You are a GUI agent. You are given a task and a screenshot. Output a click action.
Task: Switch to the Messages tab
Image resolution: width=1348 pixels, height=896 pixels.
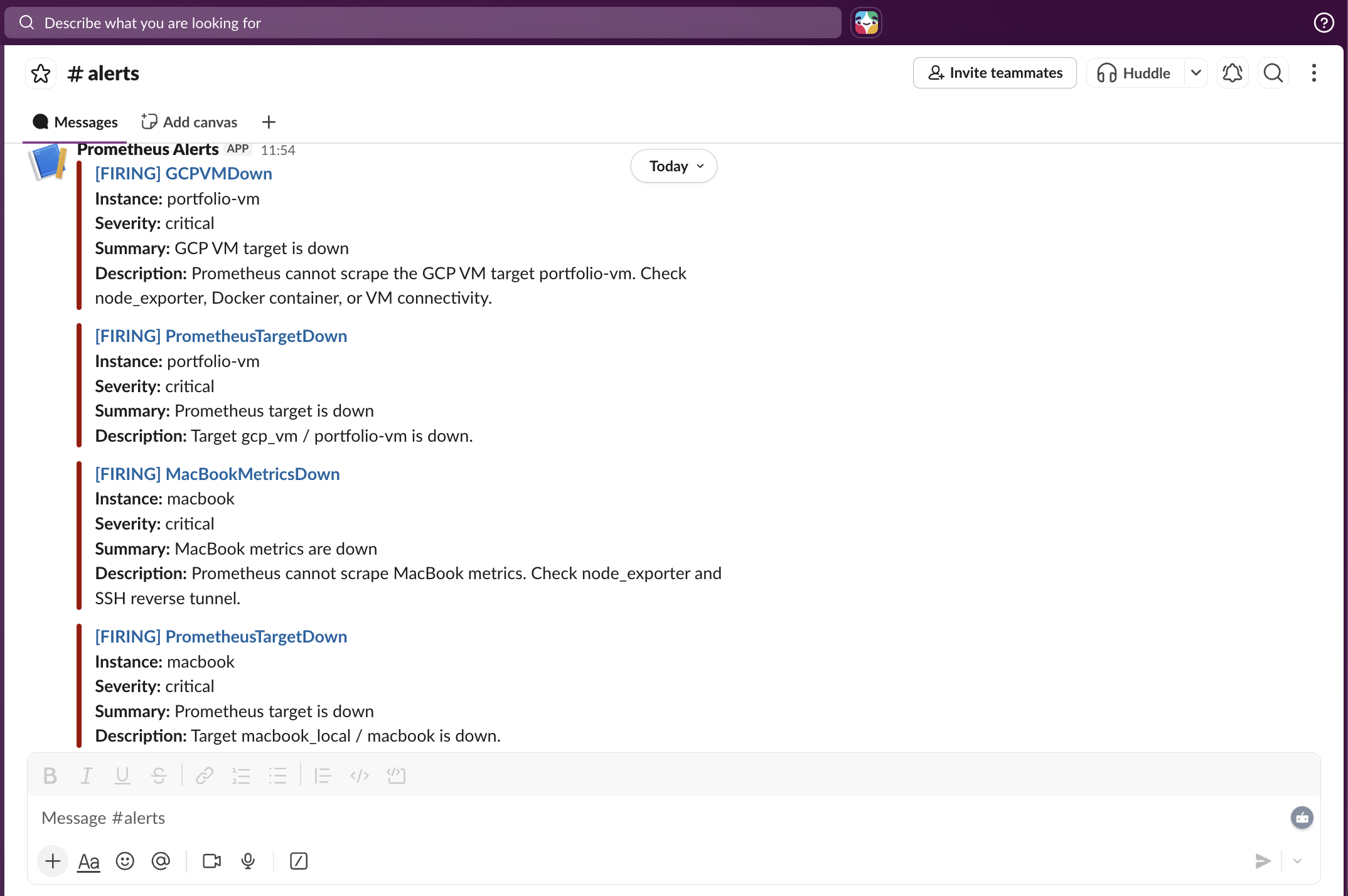(75, 122)
